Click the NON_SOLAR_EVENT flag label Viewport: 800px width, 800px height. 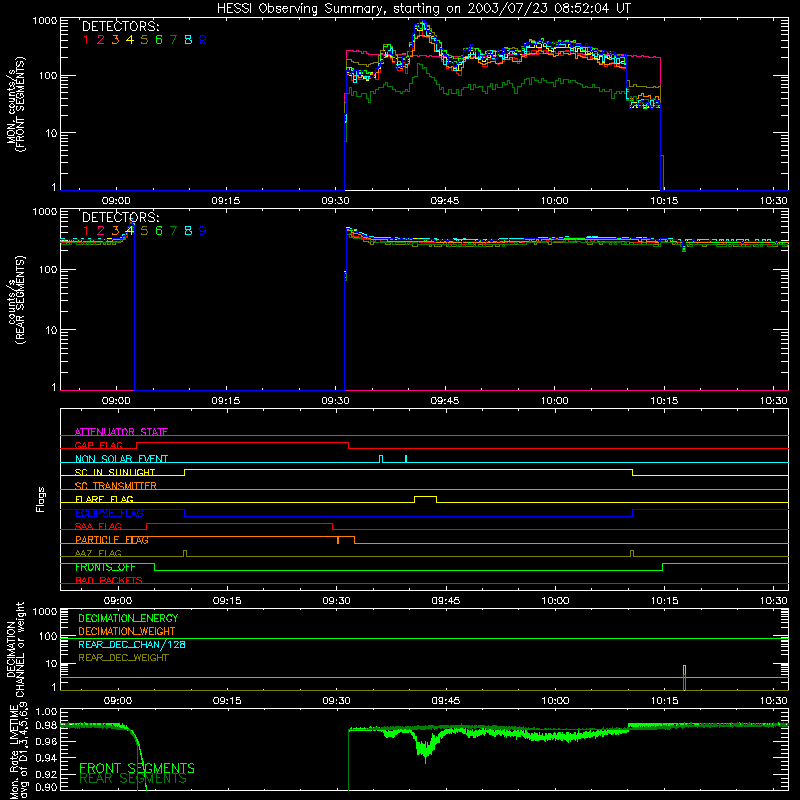coord(121,459)
